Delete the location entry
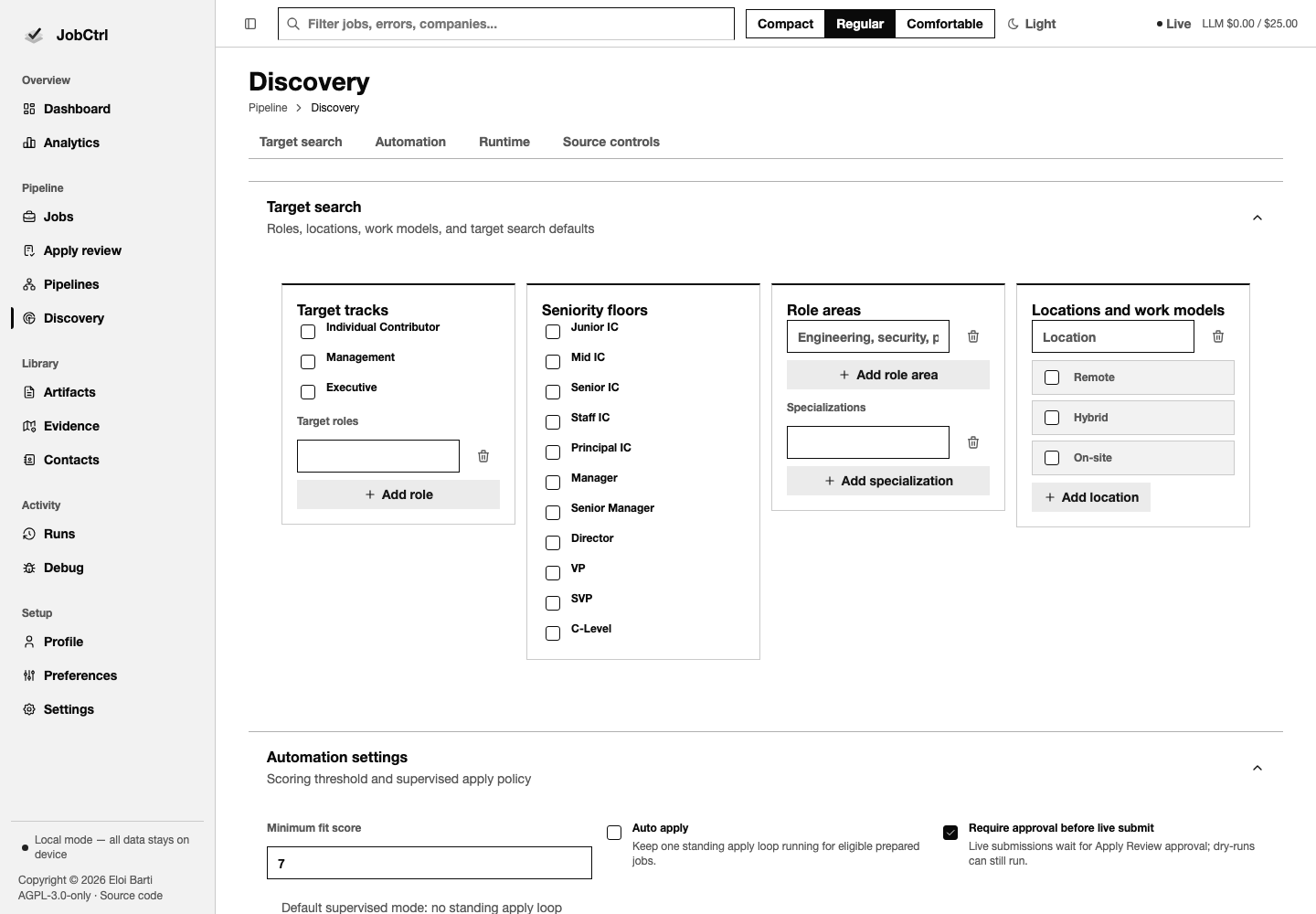The height and width of the screenshot is (914, 1316). [x=1218, y=336]
